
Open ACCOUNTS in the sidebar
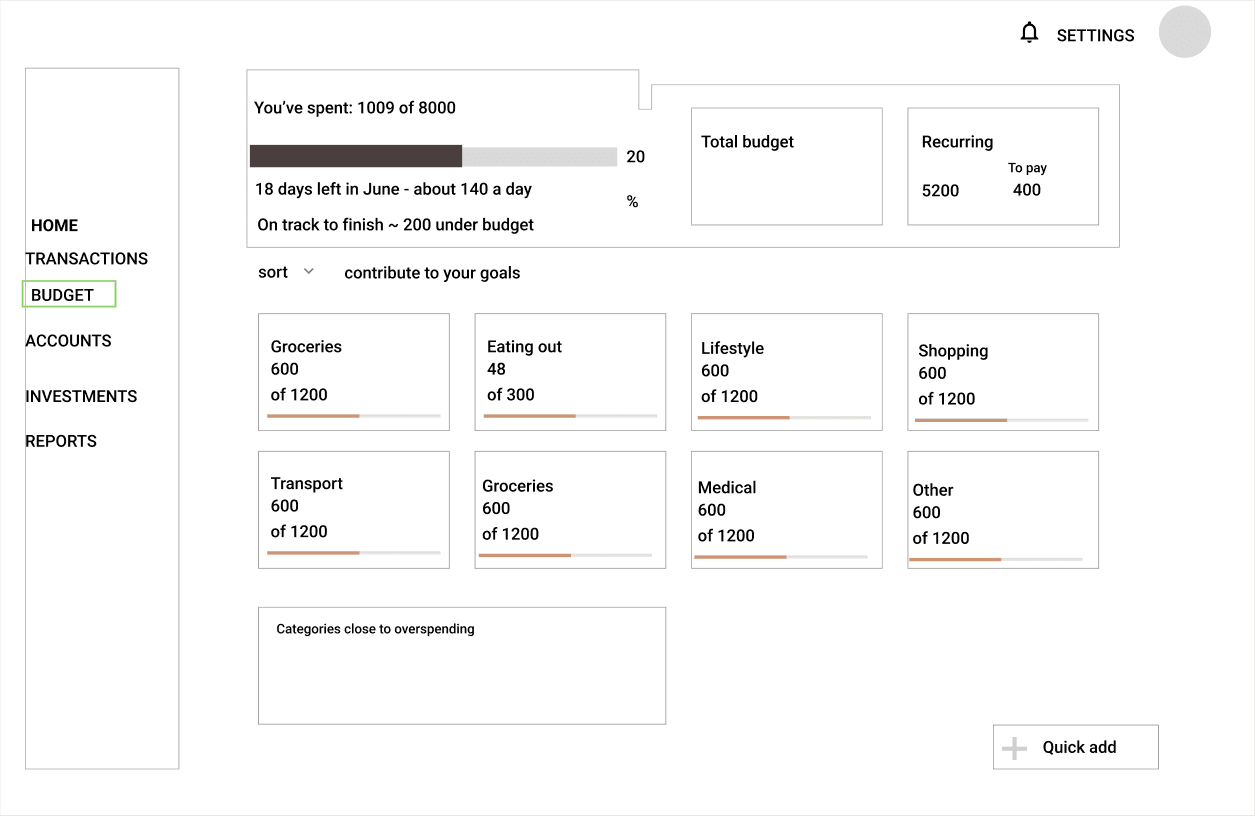tap(69, 341)
